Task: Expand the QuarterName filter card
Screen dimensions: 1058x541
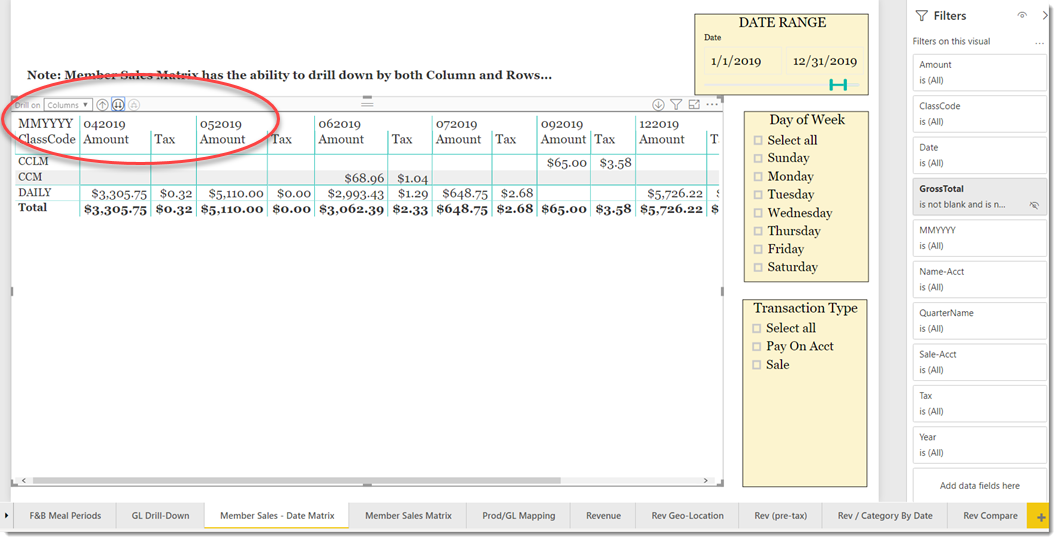Action: point(979,320)
